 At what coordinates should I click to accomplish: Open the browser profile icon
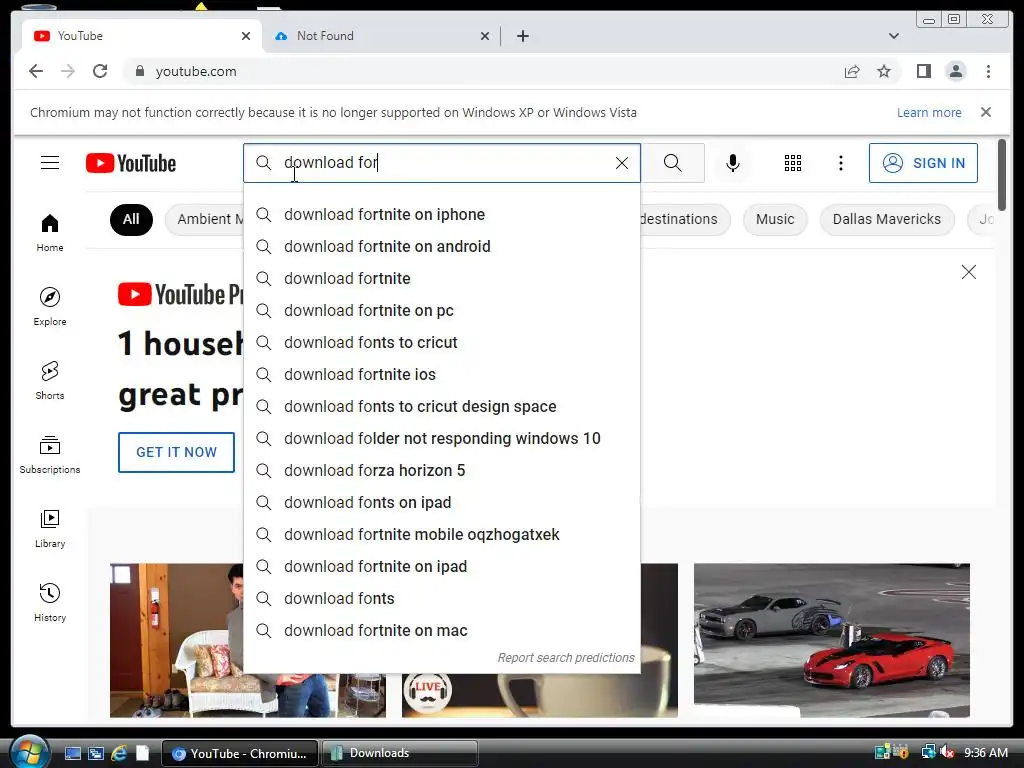[x=955, y=71]
